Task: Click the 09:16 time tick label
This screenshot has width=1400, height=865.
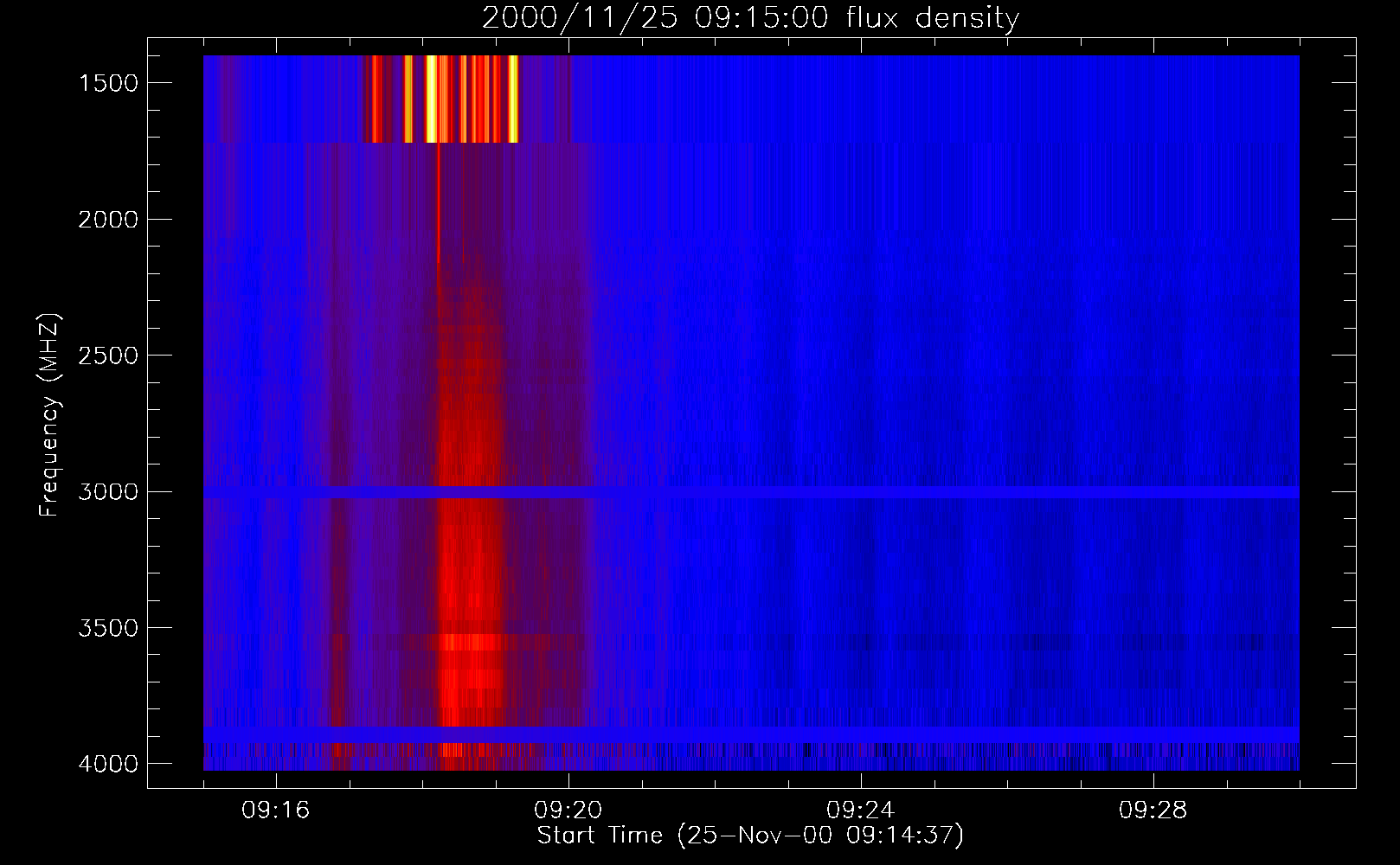Action: point(276,811)
